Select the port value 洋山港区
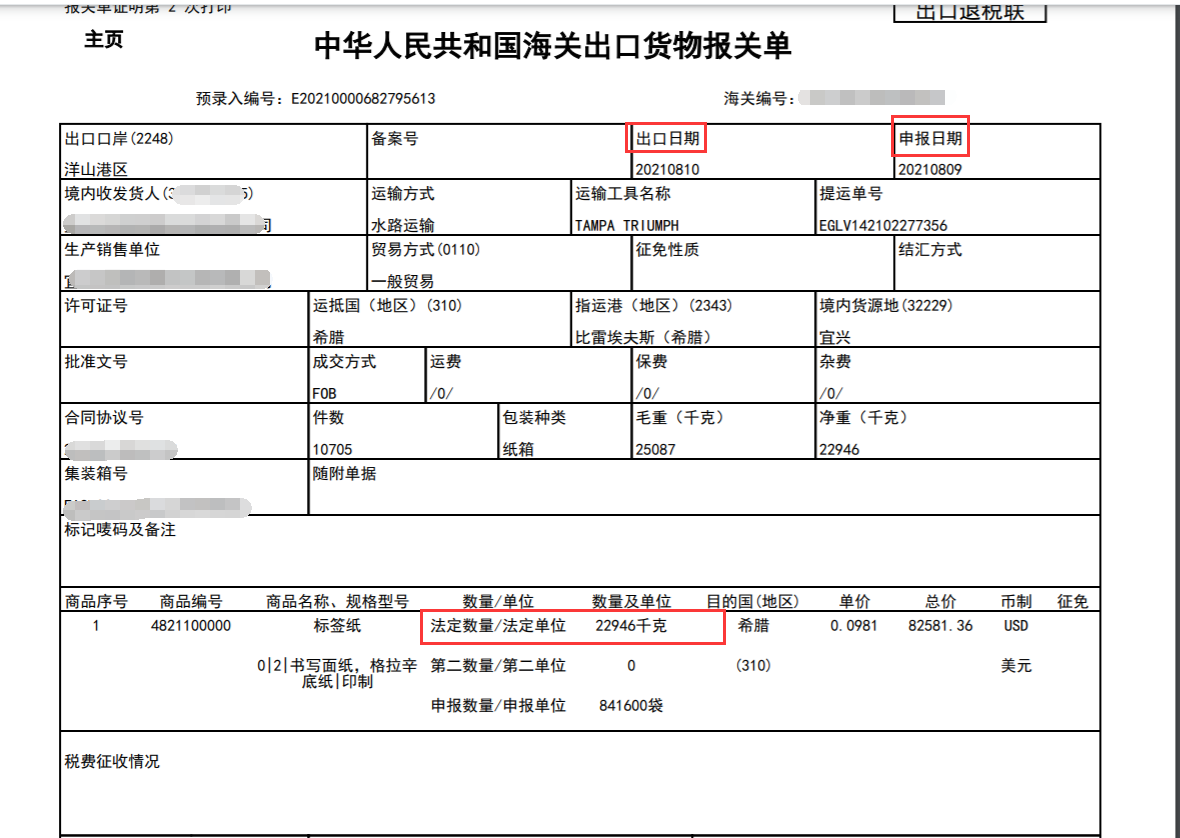1180x838 pixels. (96, 169)
